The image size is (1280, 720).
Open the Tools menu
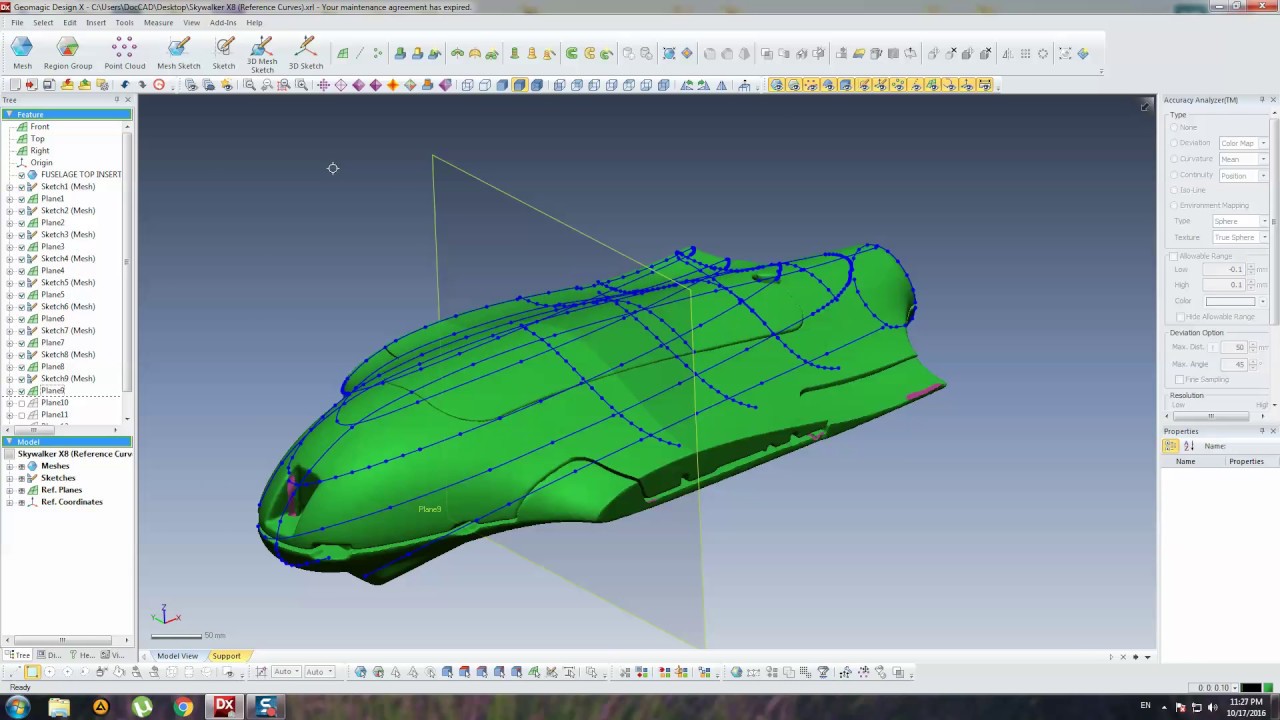click(124, 22)
